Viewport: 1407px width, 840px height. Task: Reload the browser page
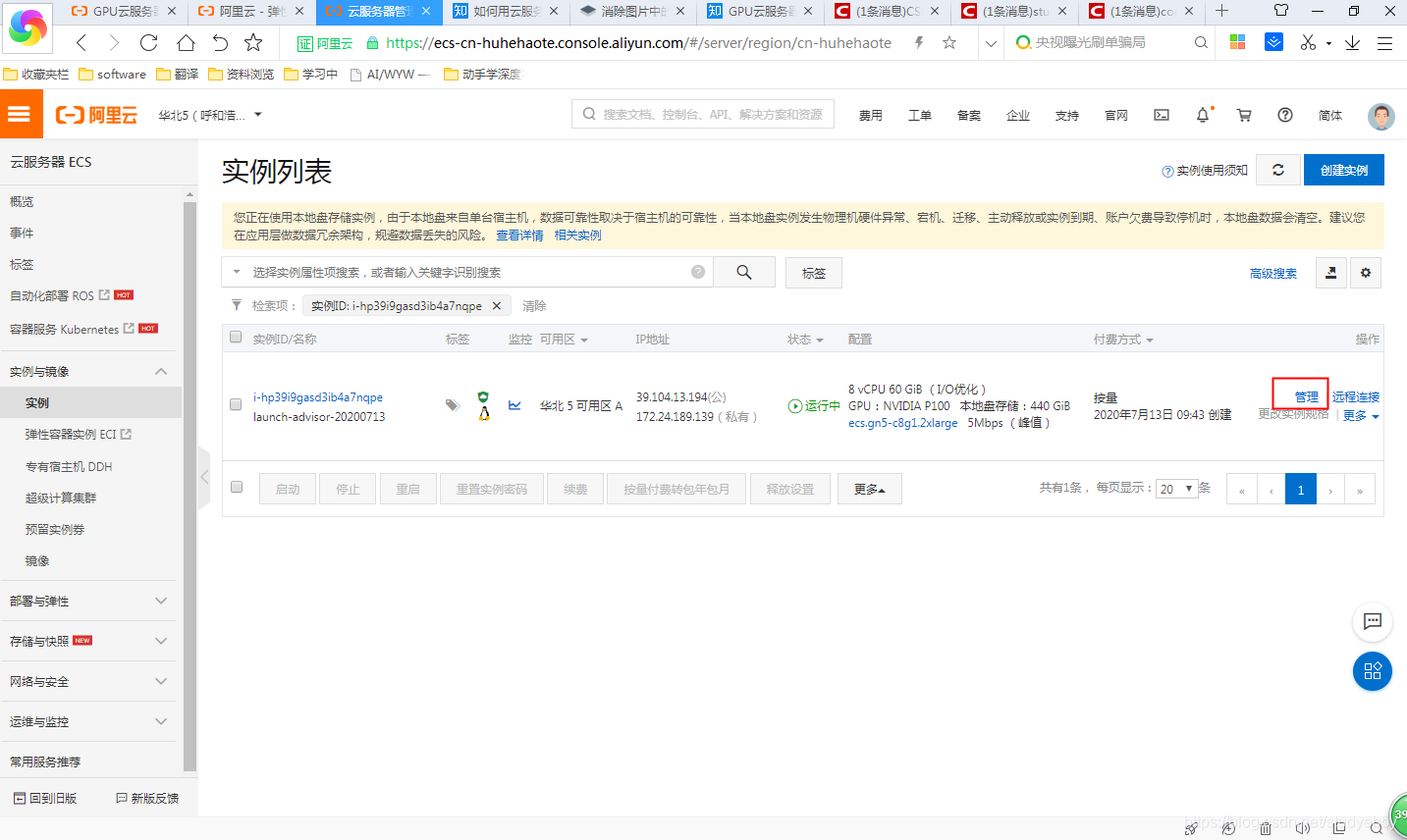149,42
